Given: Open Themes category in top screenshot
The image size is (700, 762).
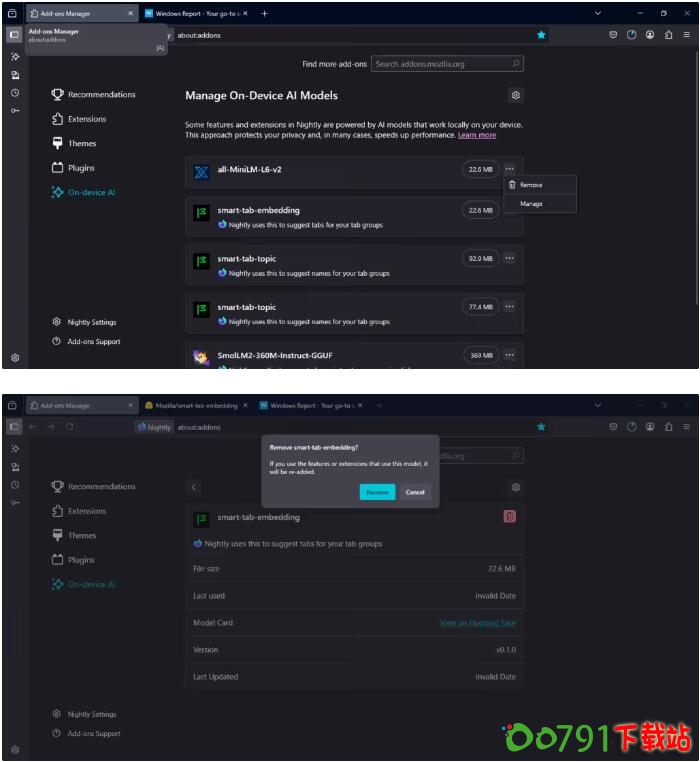Looking at the screenshot, I should click(x=74, y=143).
